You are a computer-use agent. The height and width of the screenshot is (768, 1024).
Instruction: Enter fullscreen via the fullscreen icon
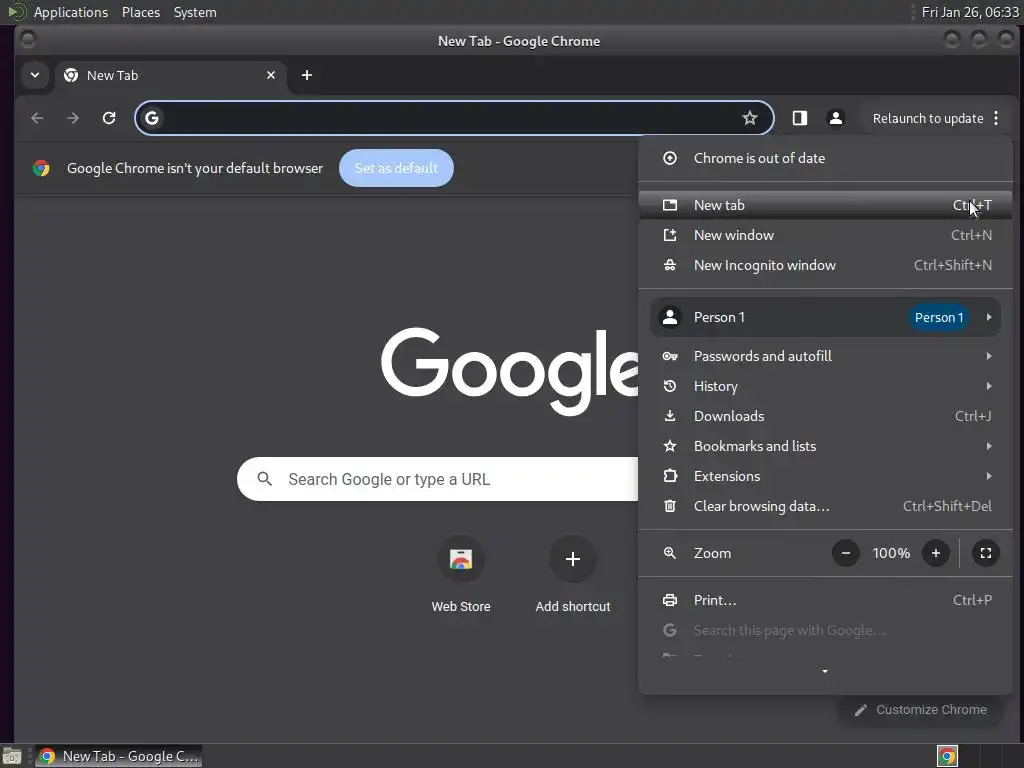[x=985, y=553]
